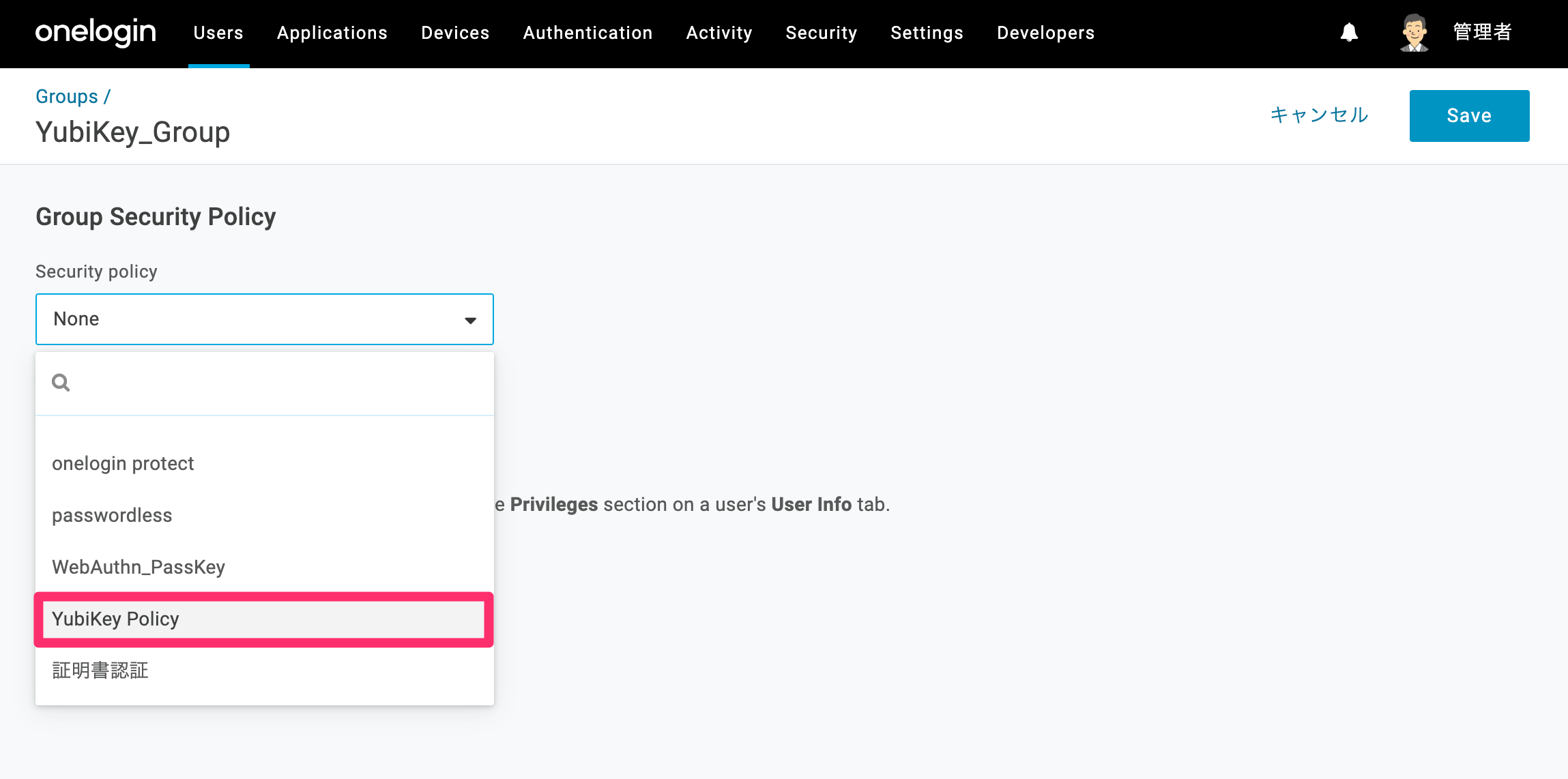Focus the policy search field

[x=265, y=383]
